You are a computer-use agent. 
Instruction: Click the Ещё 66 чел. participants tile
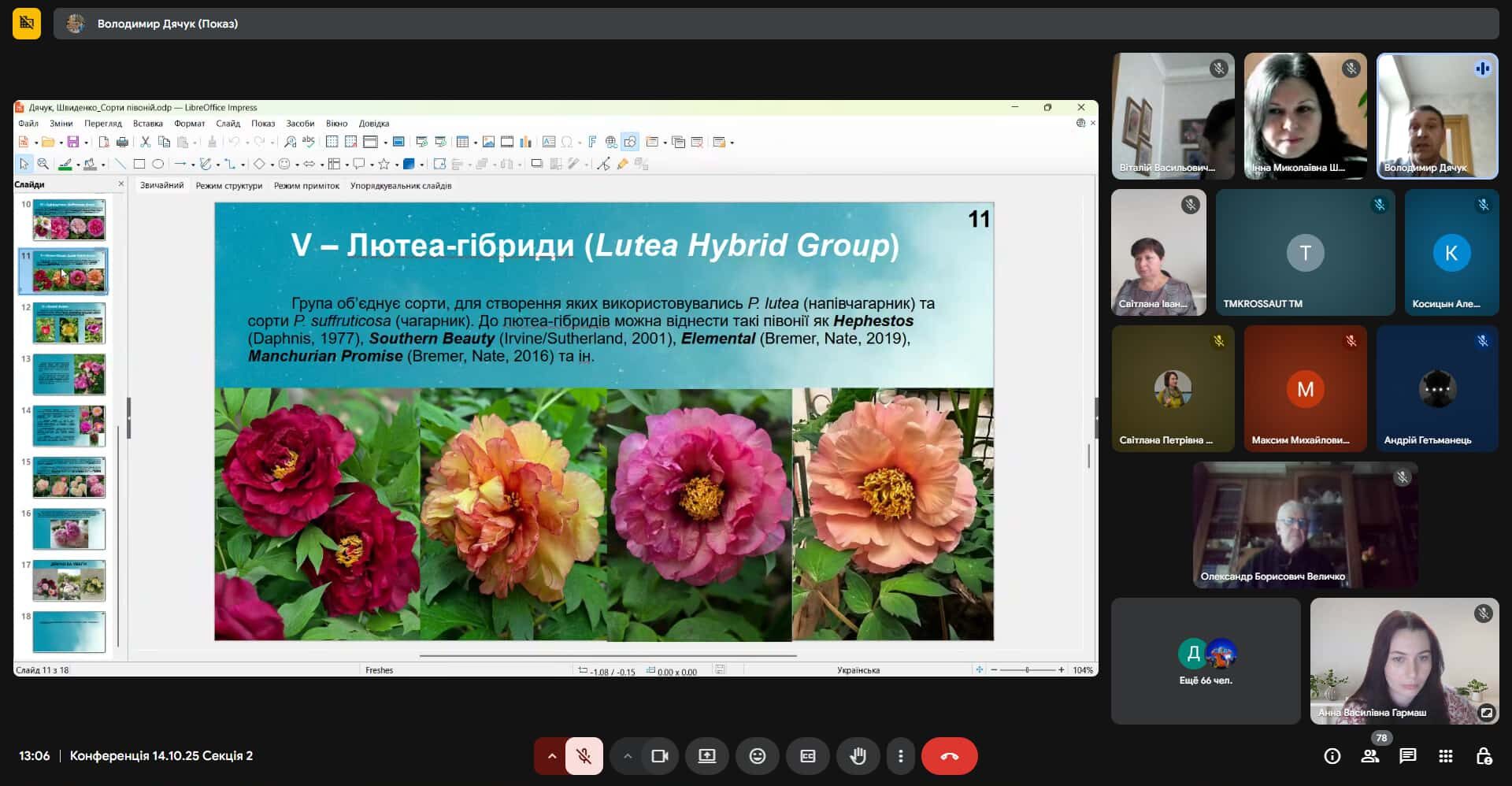[x=1205, y=661]
